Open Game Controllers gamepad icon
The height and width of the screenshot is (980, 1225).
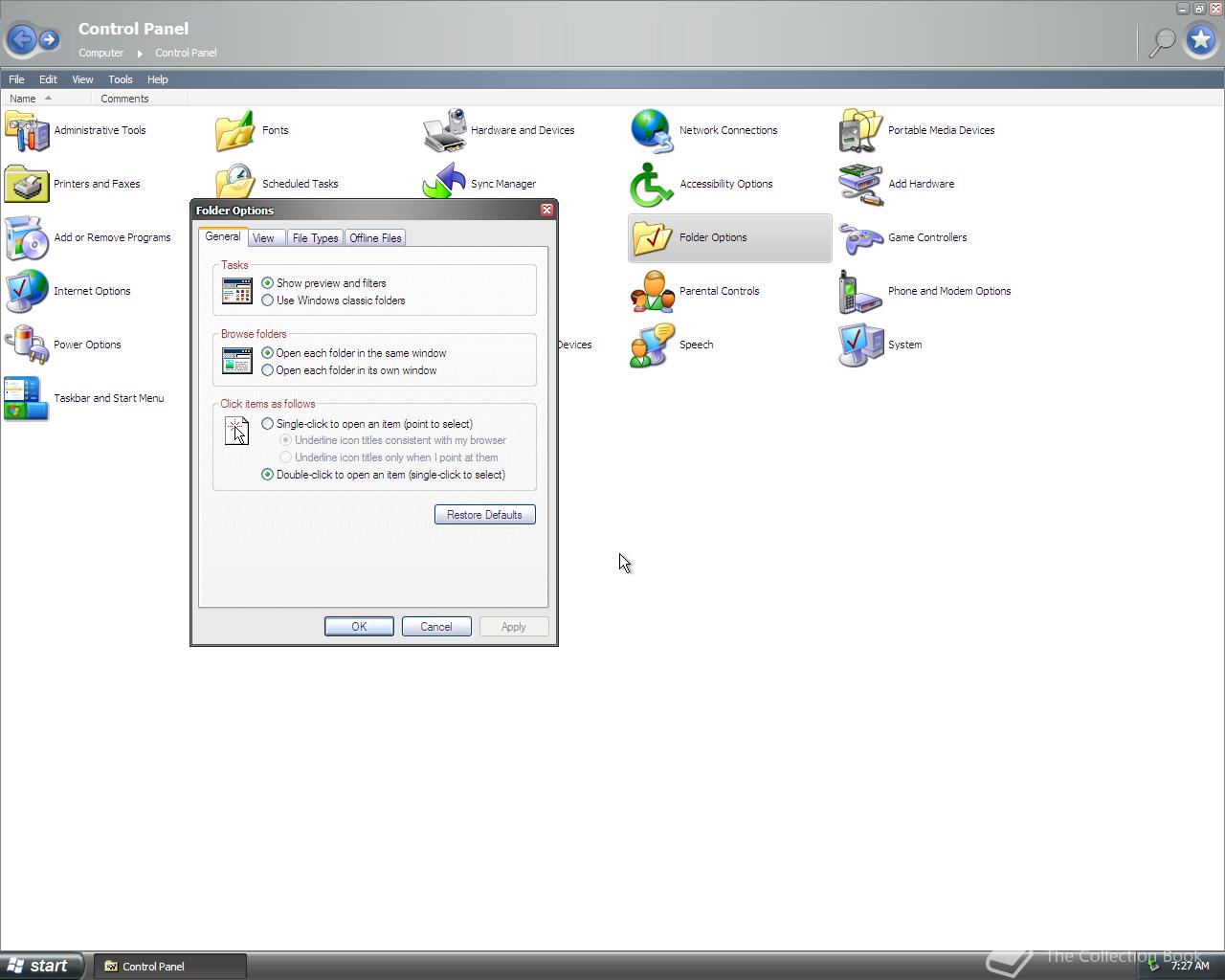[860, 237]
